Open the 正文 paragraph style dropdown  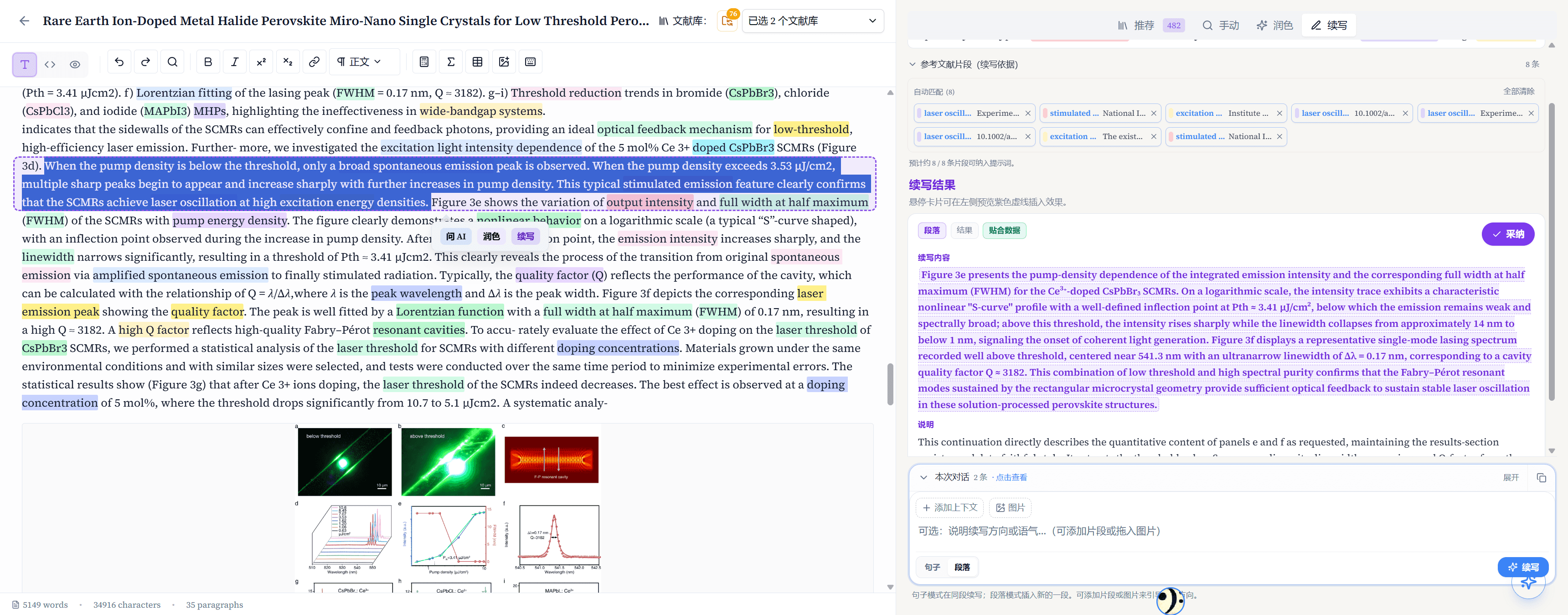point(360,62)
